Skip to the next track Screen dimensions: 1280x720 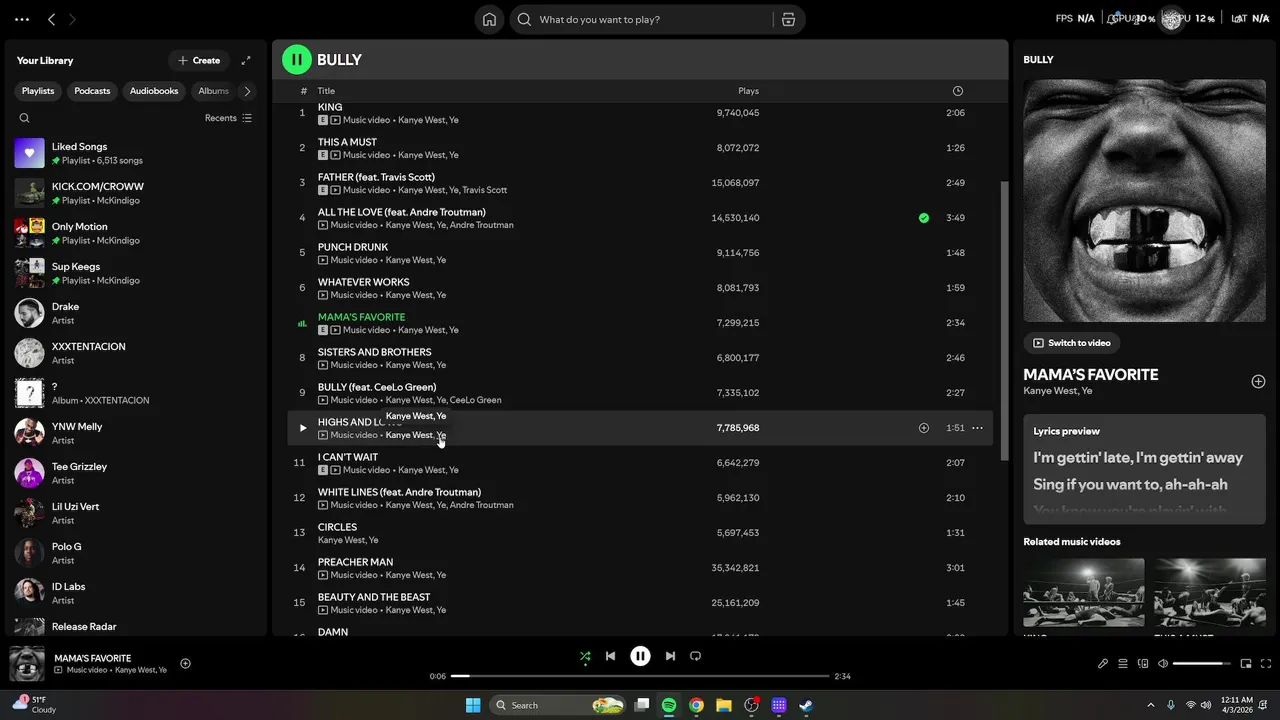(670, 656)
